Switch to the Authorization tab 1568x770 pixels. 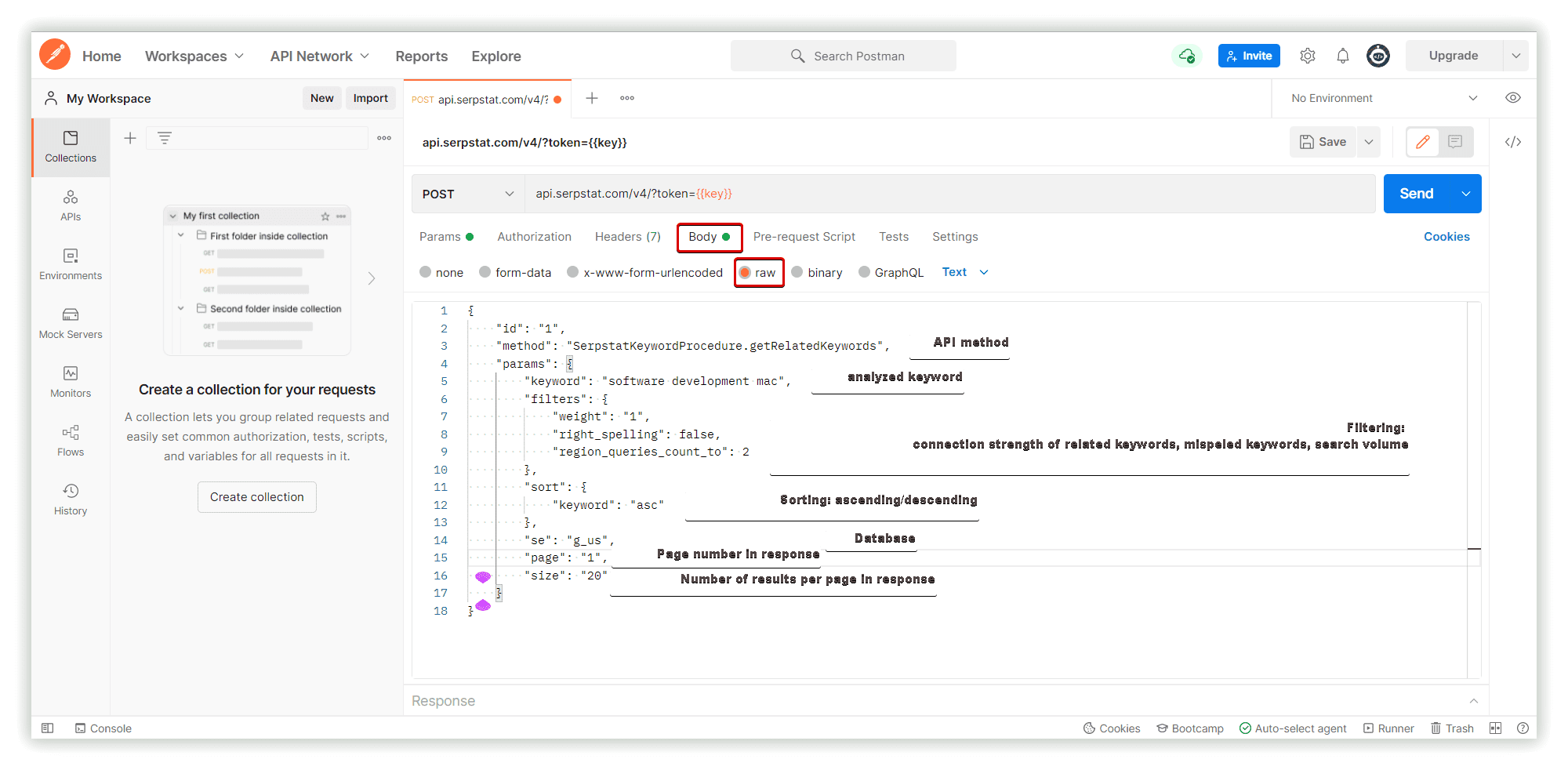pos(534,237)
